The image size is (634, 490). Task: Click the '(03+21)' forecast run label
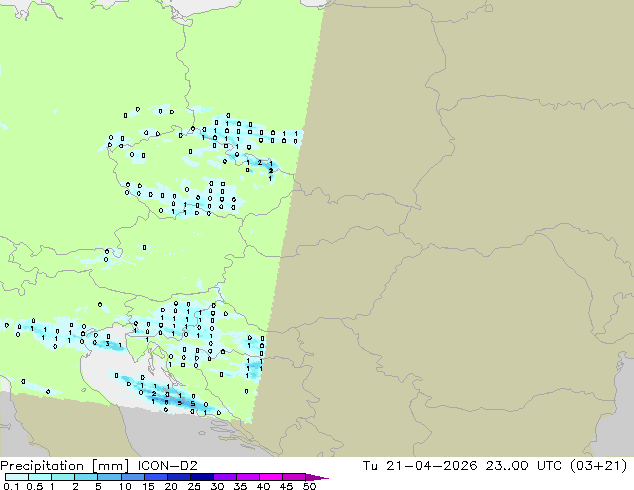(x=598, y=466)
